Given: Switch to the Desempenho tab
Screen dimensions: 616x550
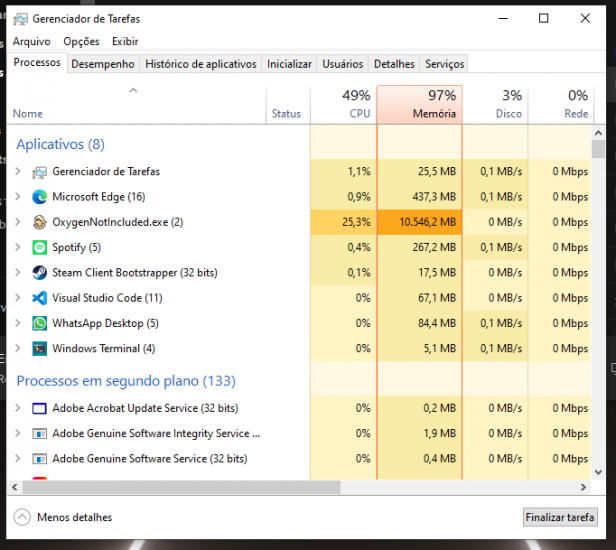Looking at the screenshot, I should click(103, 64).
